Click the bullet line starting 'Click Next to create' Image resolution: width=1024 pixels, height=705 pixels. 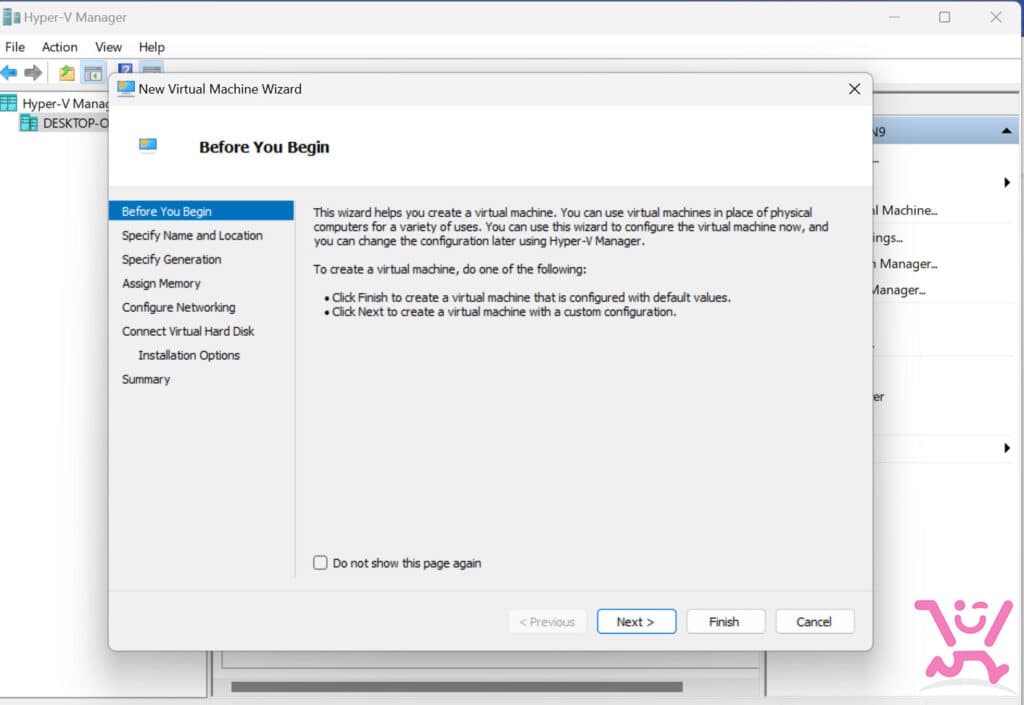point(500,312)
